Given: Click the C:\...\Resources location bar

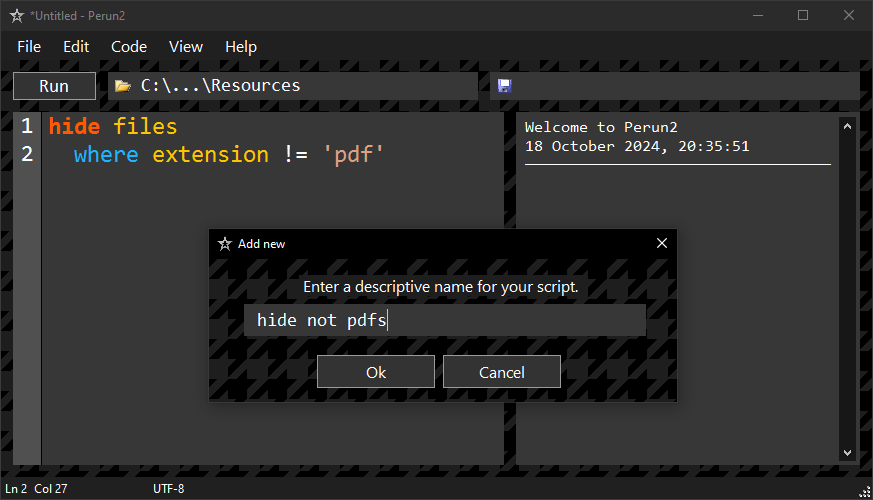Looking at the screenshot, I should point(293,86).
